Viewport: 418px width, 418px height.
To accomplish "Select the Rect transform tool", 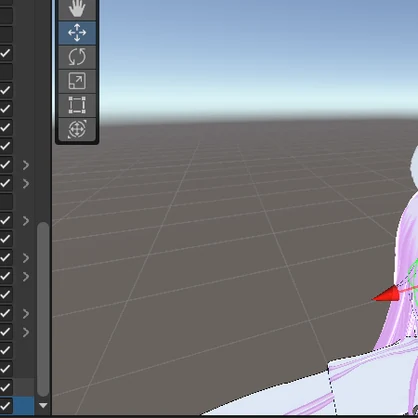I will pos(77,105).
